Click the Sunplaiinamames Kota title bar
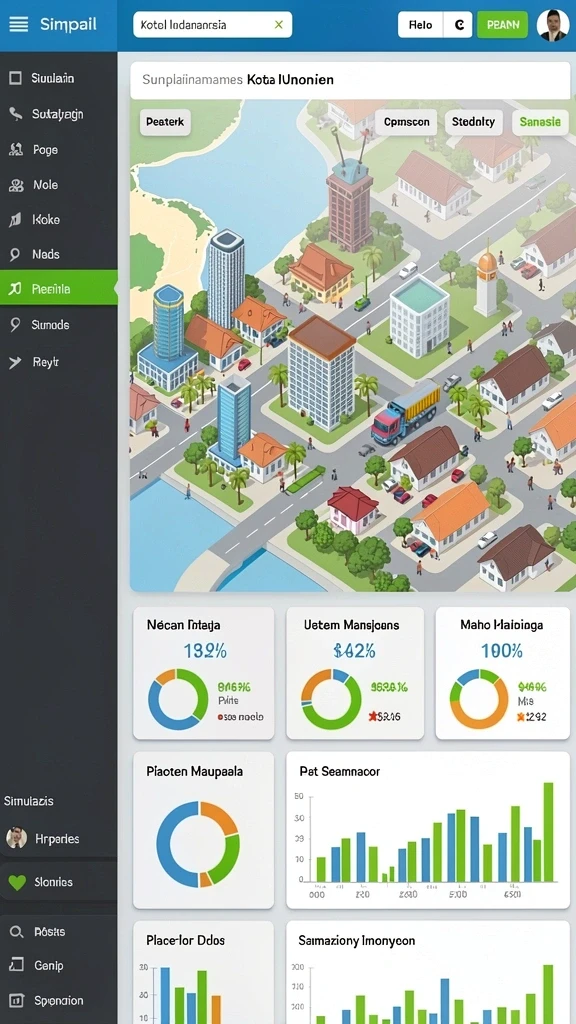This screenshot has width=576, height=1024. tap(350, 80)
